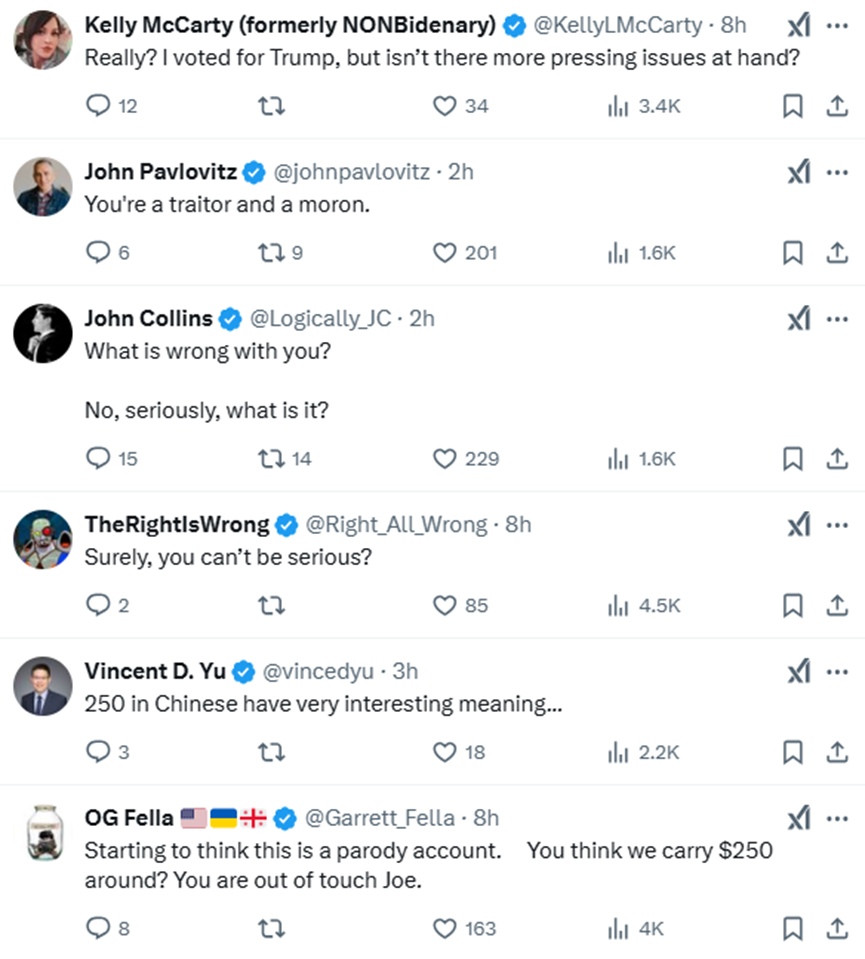The width and height of the screenshot is (865, 959).
Task: Click OG Fella's jar avatar
Action: tap(42, 833)
